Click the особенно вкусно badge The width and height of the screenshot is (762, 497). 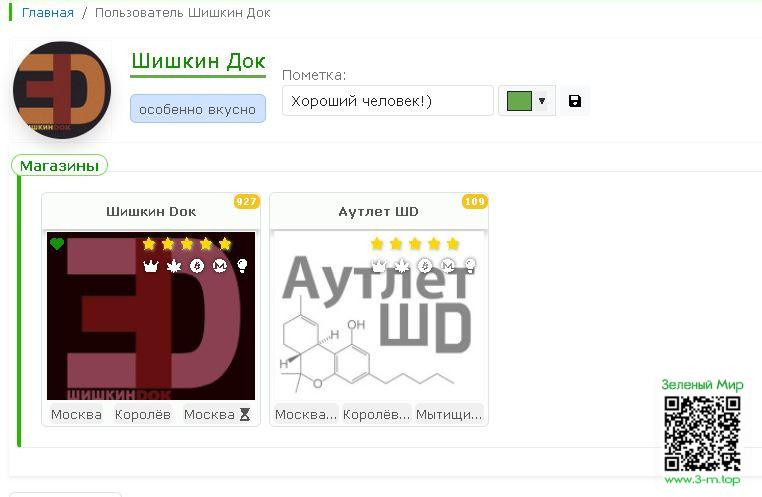[x=197, y=109]
